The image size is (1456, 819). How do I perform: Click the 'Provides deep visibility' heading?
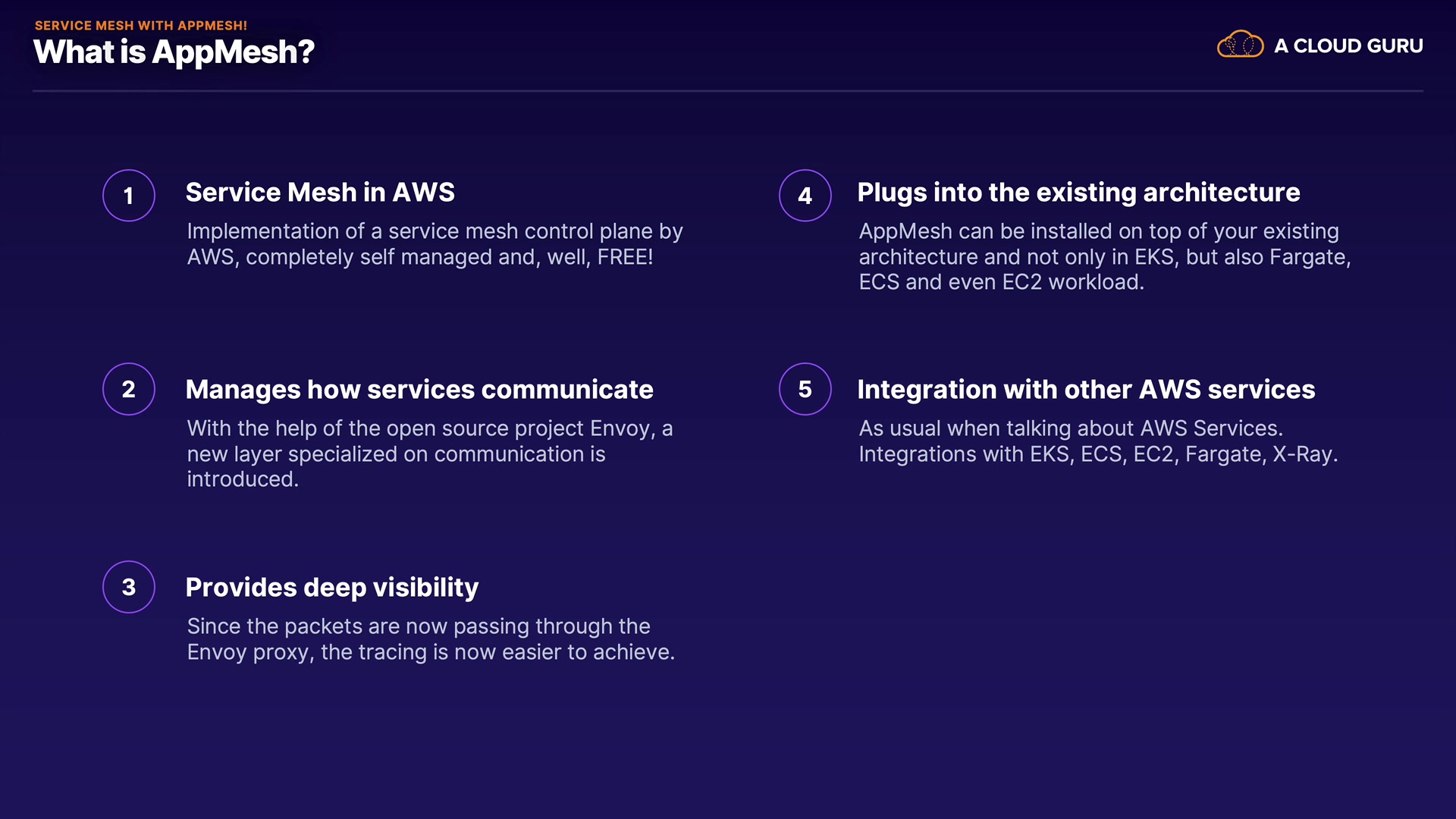(x=332, y=588)
